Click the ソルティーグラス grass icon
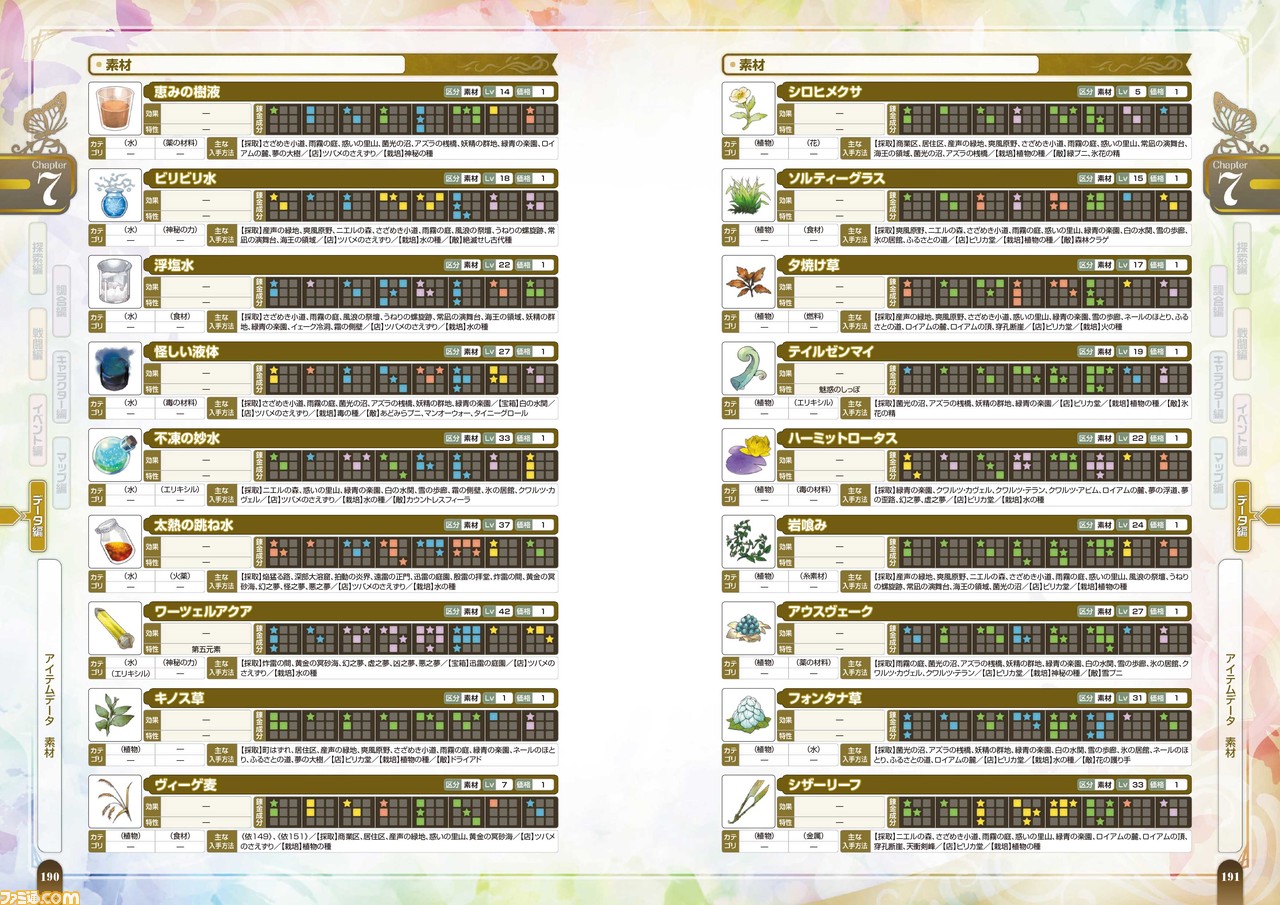Image resolution: width=1280 pixels, height=905 pixels. click(749, 195)
